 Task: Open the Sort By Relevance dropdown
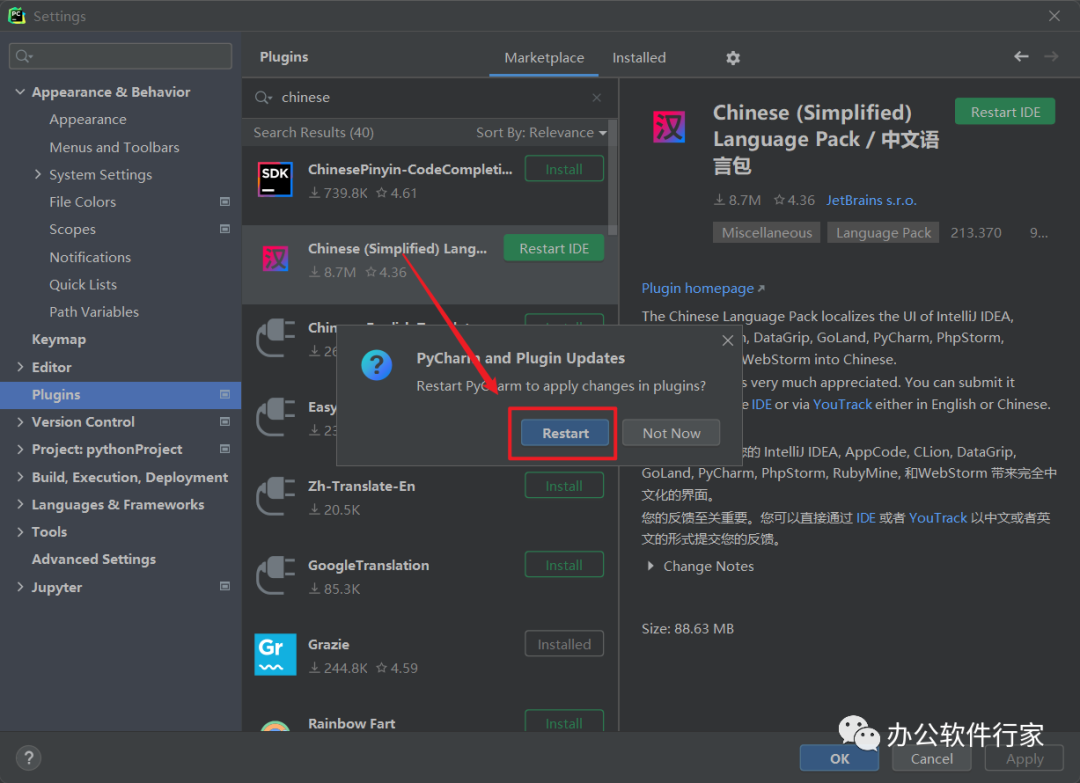tap(541, 133)
